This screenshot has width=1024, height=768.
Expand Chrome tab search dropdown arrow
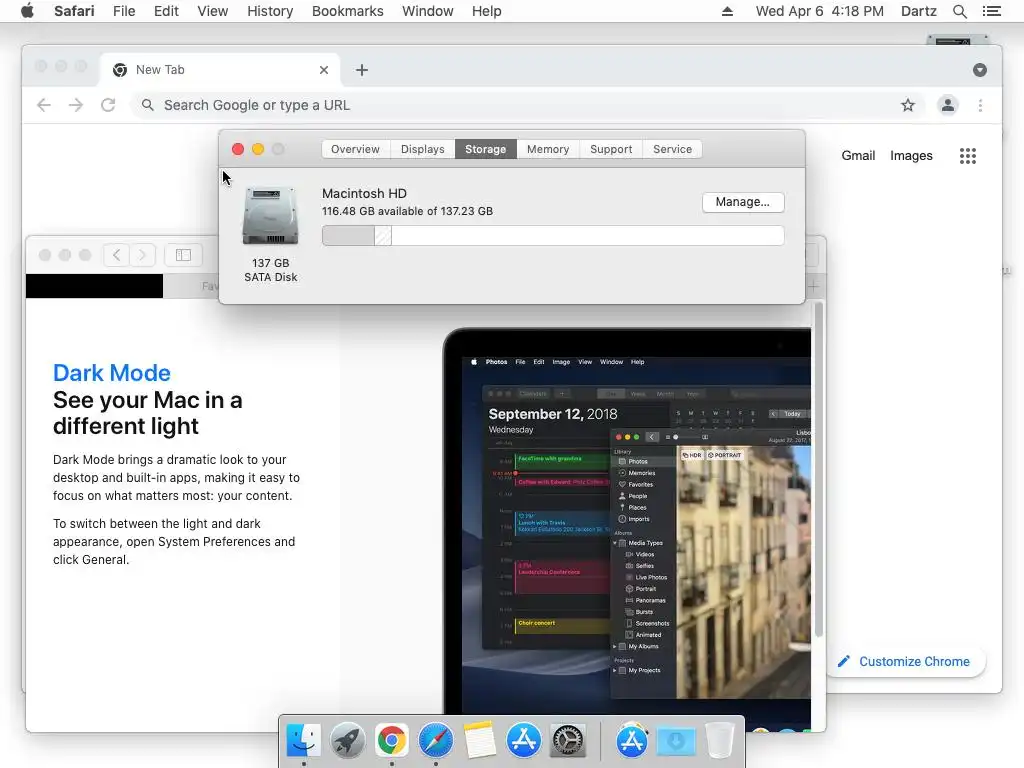click(980, 70)
